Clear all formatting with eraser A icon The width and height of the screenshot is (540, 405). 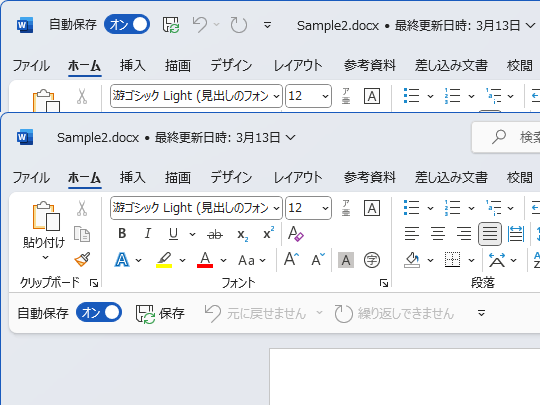(x=295, y=234)
